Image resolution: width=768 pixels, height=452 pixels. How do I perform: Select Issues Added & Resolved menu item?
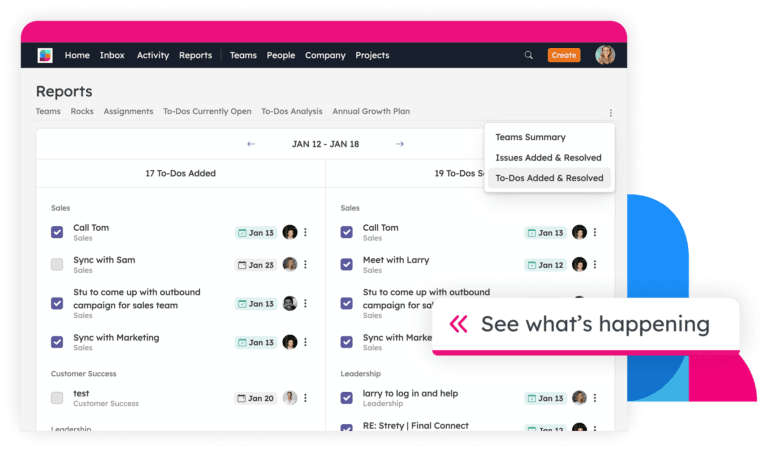point(548,158)
